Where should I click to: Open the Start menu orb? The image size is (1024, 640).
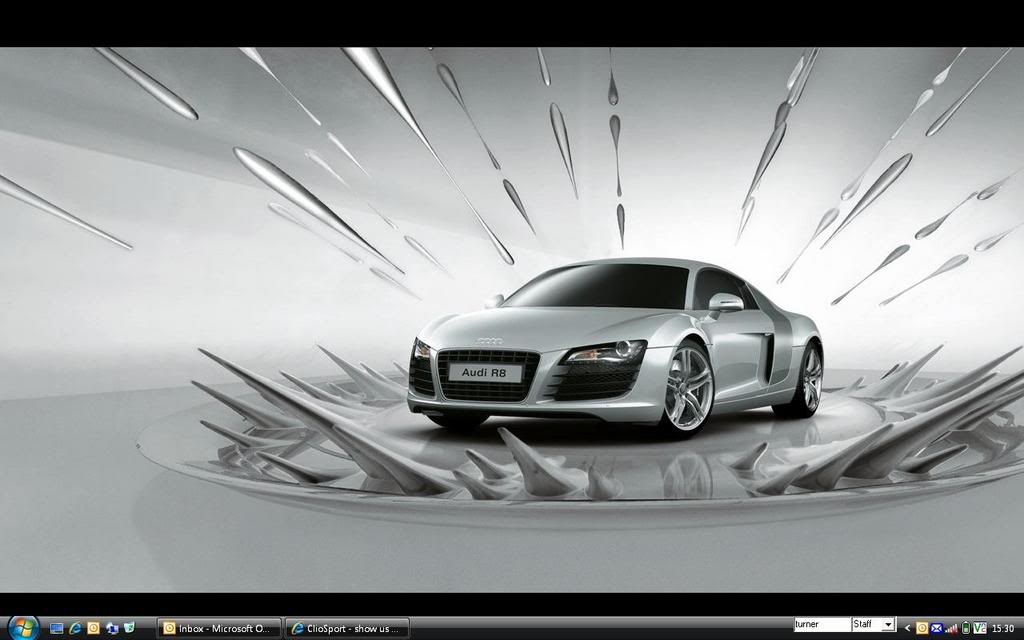[x=21, y=630]
